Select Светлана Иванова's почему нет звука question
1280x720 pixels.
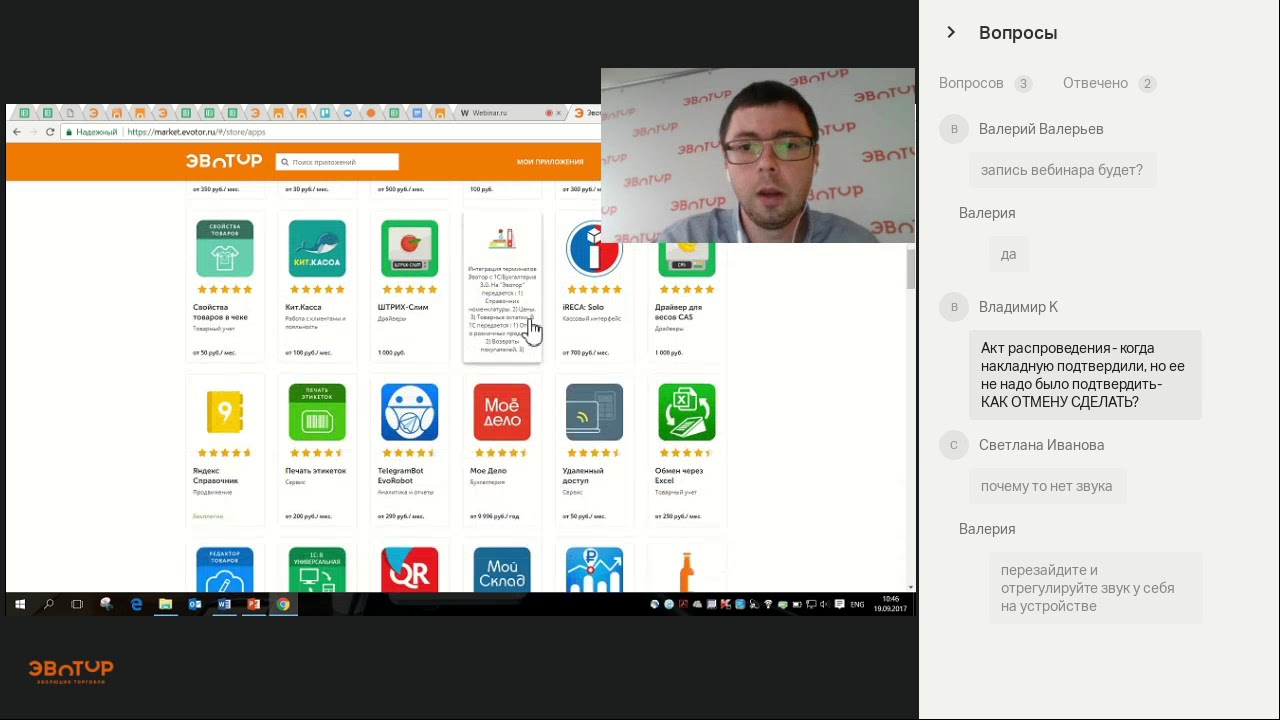pyautogui.click(x=1047, y=486)
